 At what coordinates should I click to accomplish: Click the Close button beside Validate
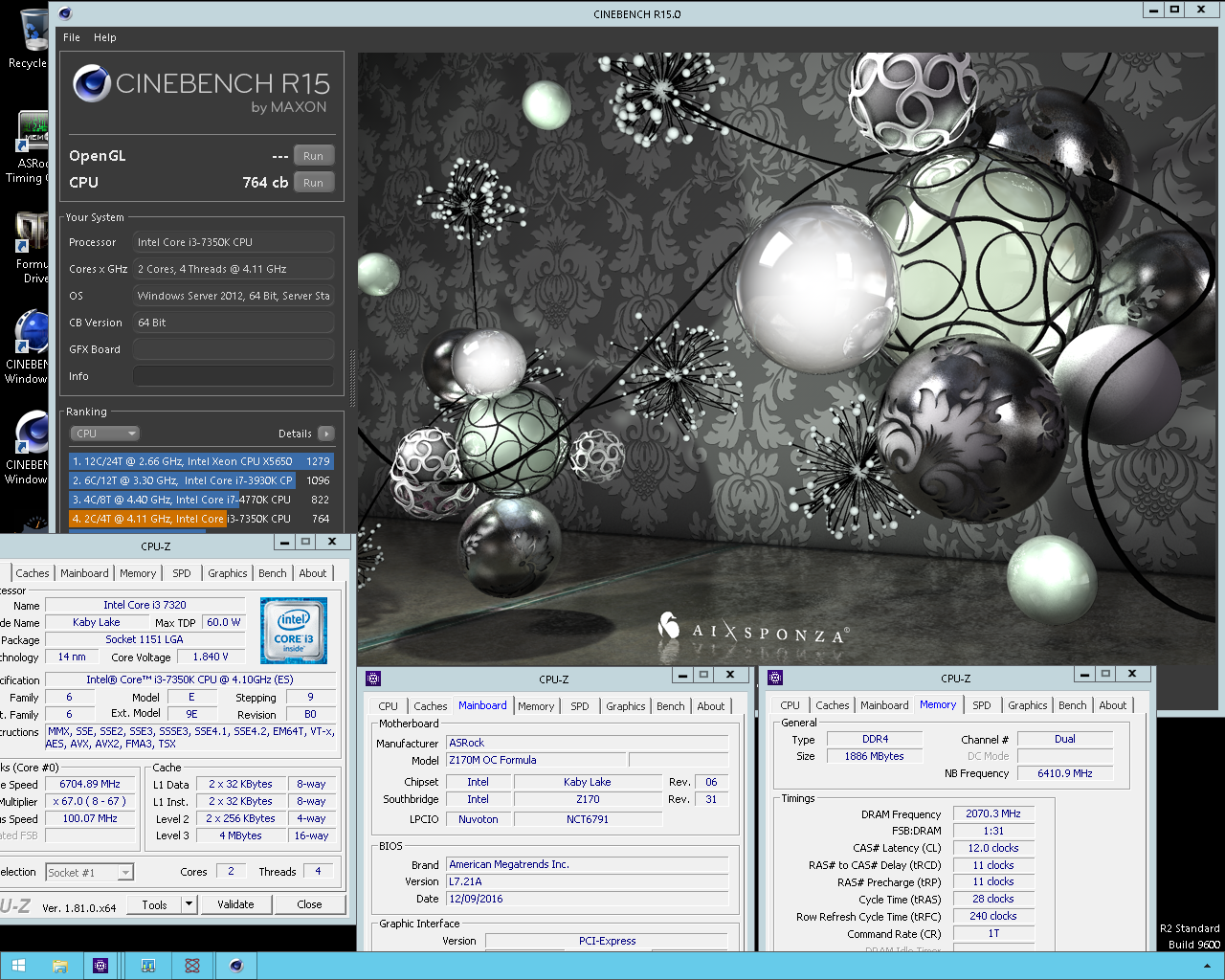(309, 904)
